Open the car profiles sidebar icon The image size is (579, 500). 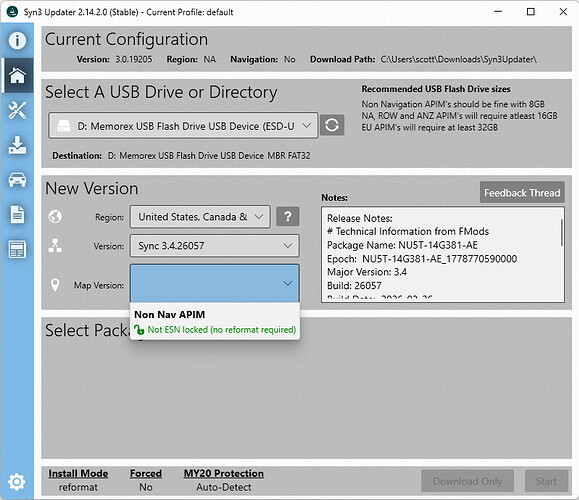[17, 180]
